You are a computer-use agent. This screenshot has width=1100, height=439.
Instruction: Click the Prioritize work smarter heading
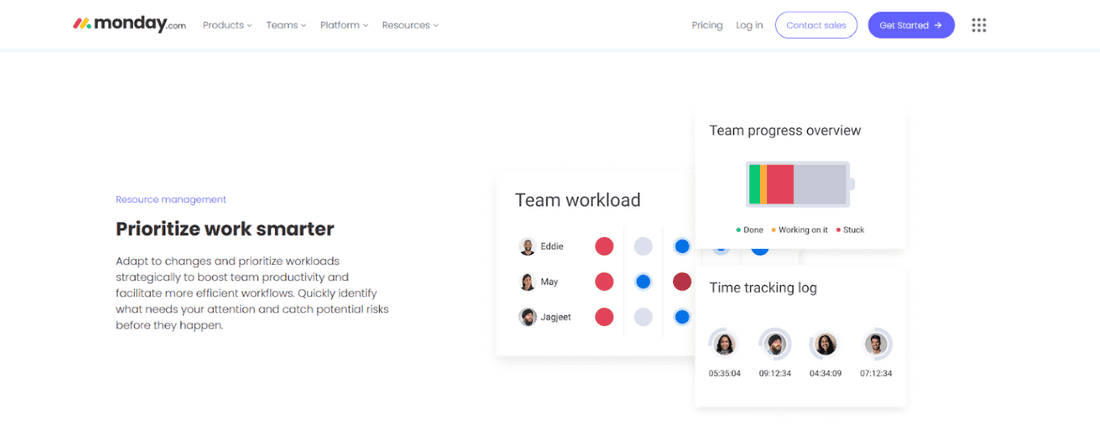pyautogui.click(x=225, y=229)
